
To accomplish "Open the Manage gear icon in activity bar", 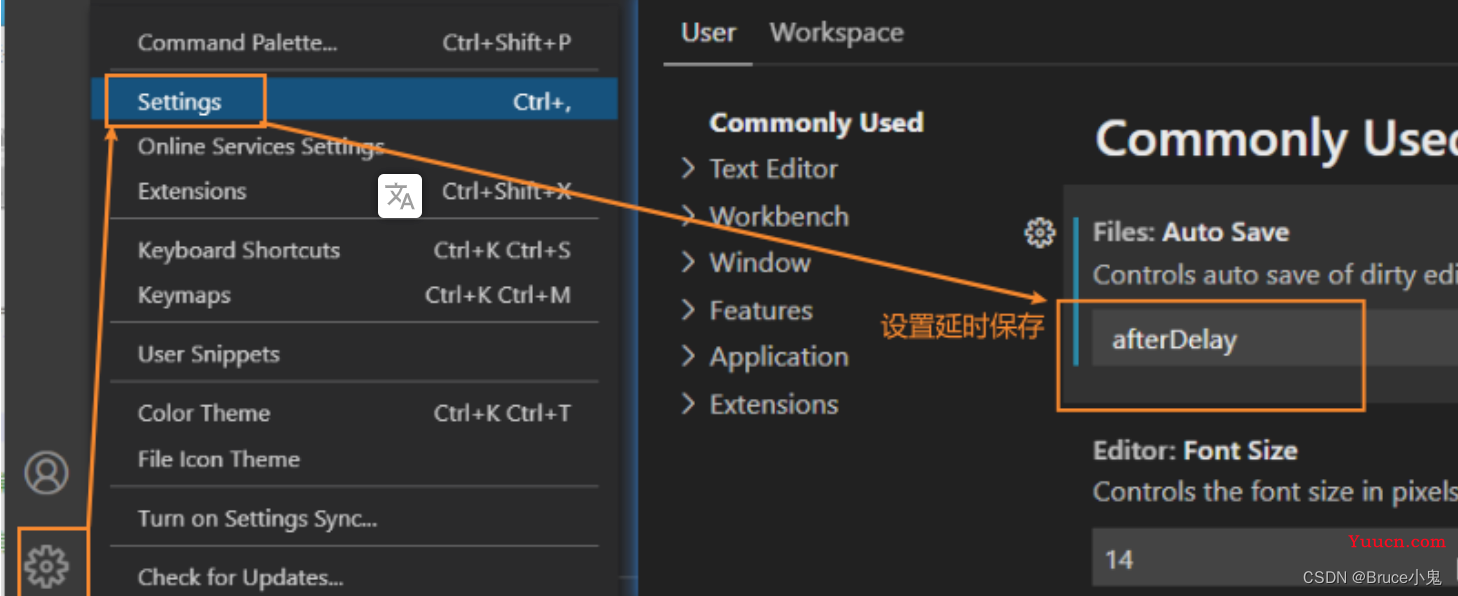I will [46, 566].
